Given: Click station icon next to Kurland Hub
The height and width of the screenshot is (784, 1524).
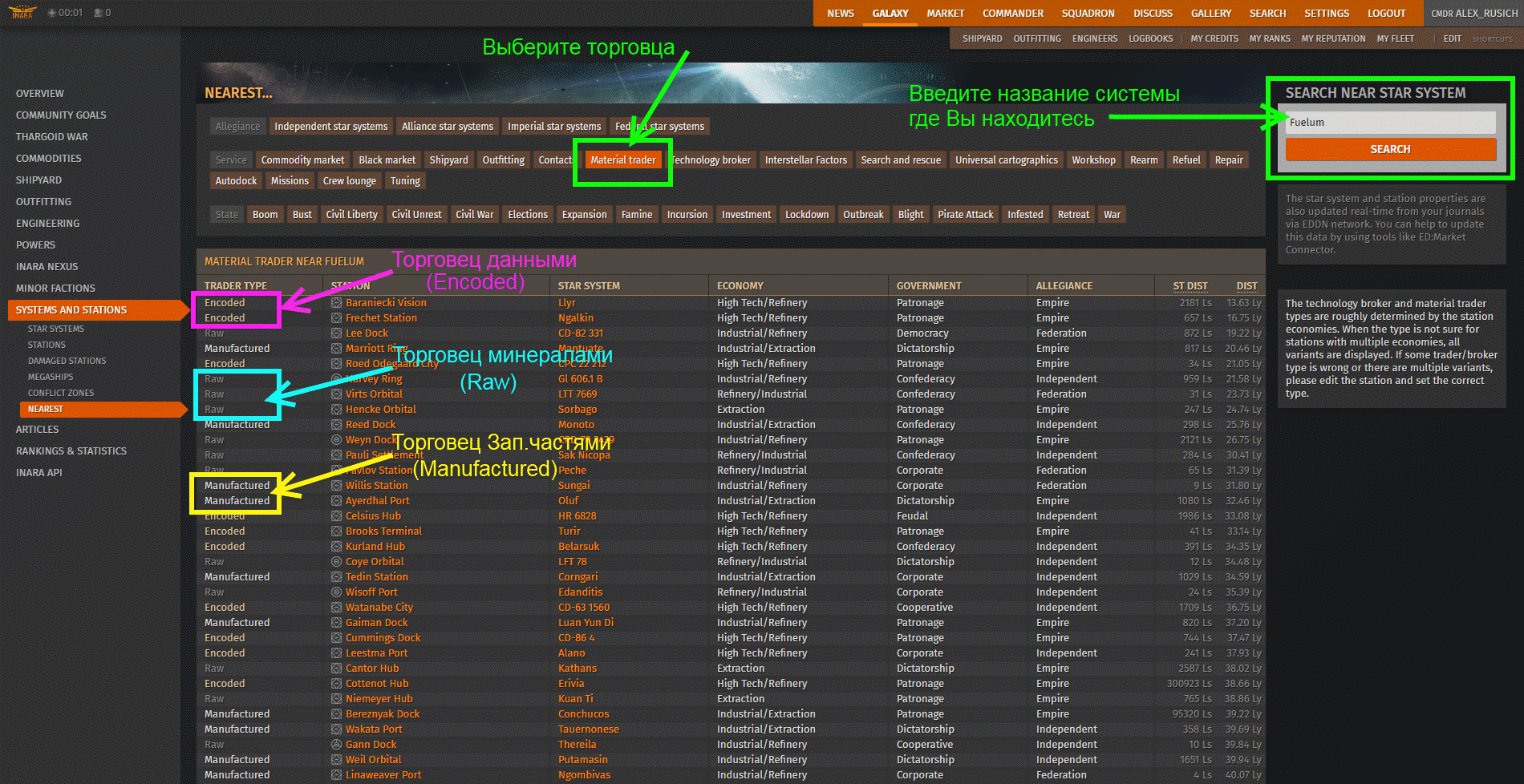Looking at the screenshot, I should point(337,547).
